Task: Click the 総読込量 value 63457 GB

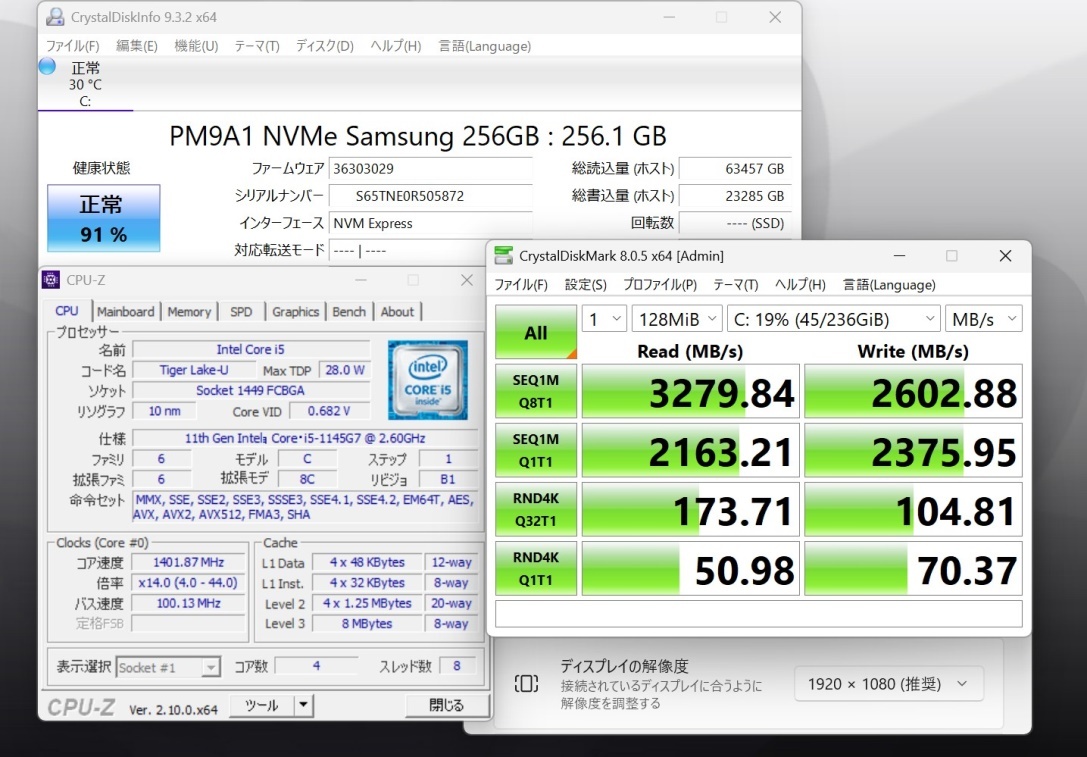Action: pyautogui.click(x=734, y=168)
